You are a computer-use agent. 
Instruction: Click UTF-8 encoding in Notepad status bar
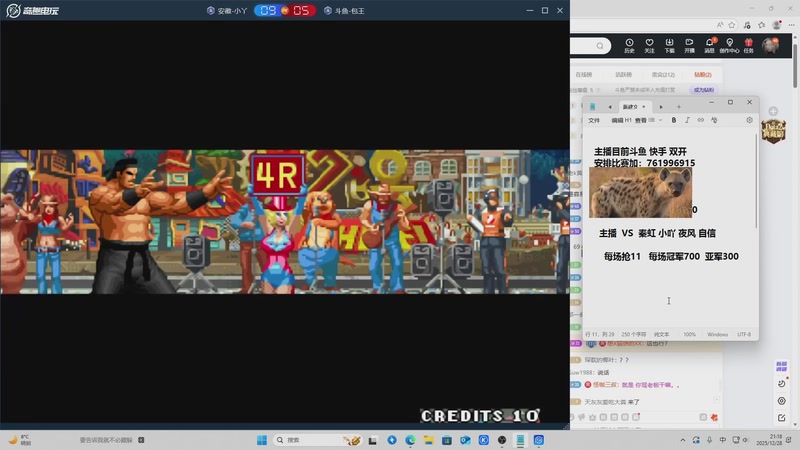pos(744,334)
